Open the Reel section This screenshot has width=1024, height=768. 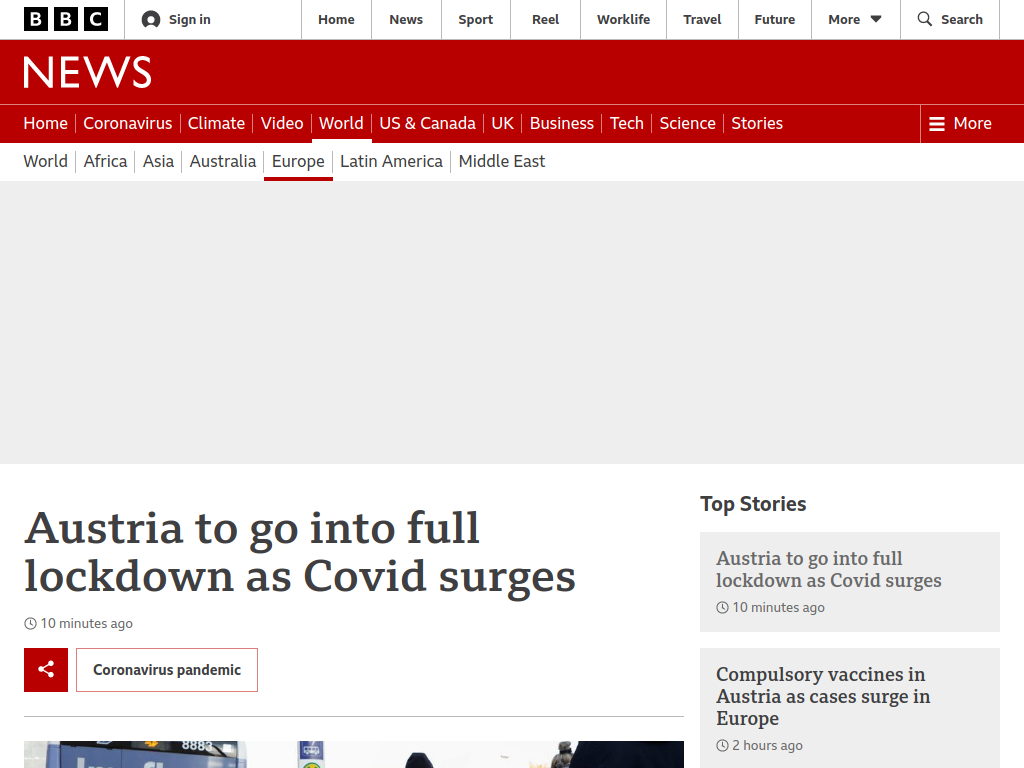pos(545,20)
